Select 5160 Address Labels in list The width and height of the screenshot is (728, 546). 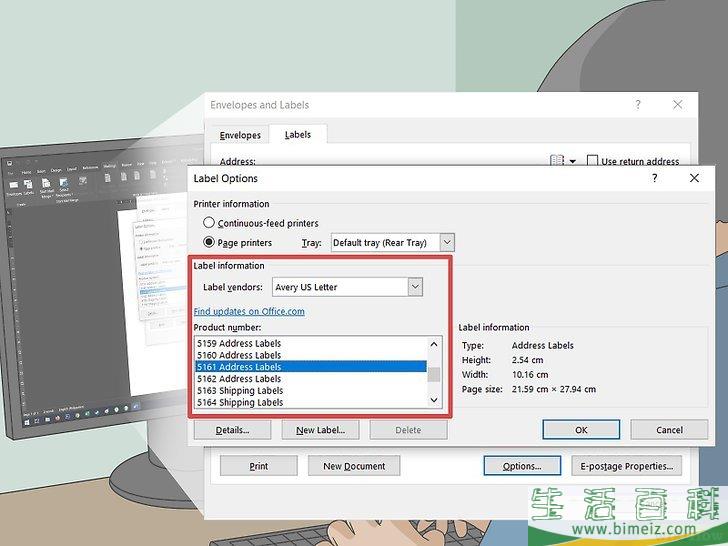coord(311,355)
